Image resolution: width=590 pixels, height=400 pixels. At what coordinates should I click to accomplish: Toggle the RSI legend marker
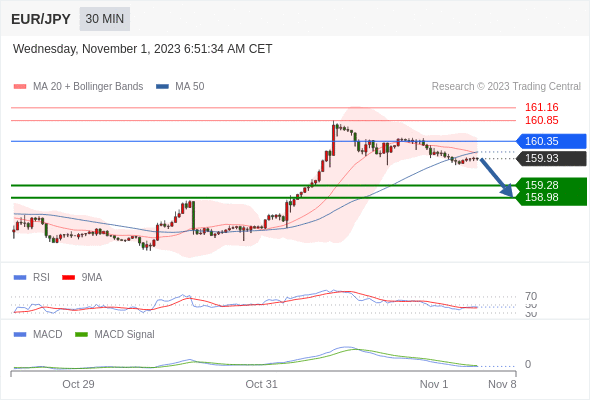[x=20, y=278]
